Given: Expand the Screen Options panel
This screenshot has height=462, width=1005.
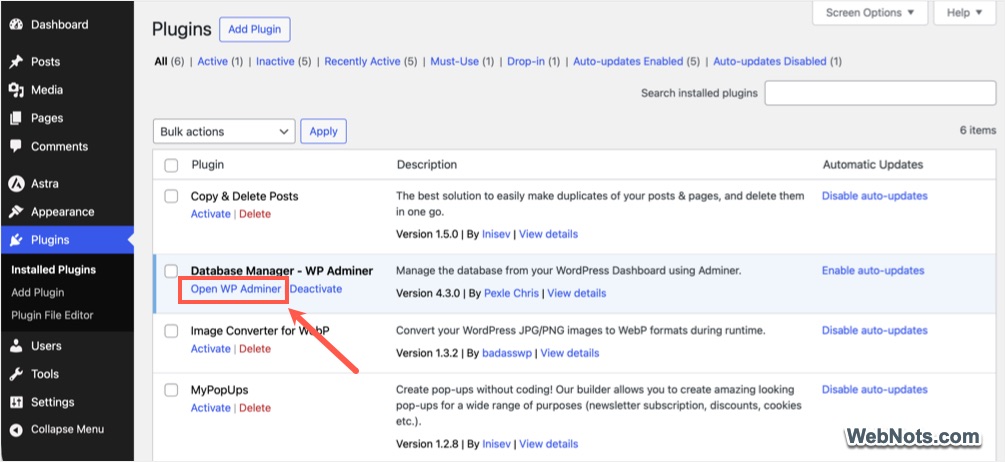Looking at the screenshot, I should click(x=870, y=13).
